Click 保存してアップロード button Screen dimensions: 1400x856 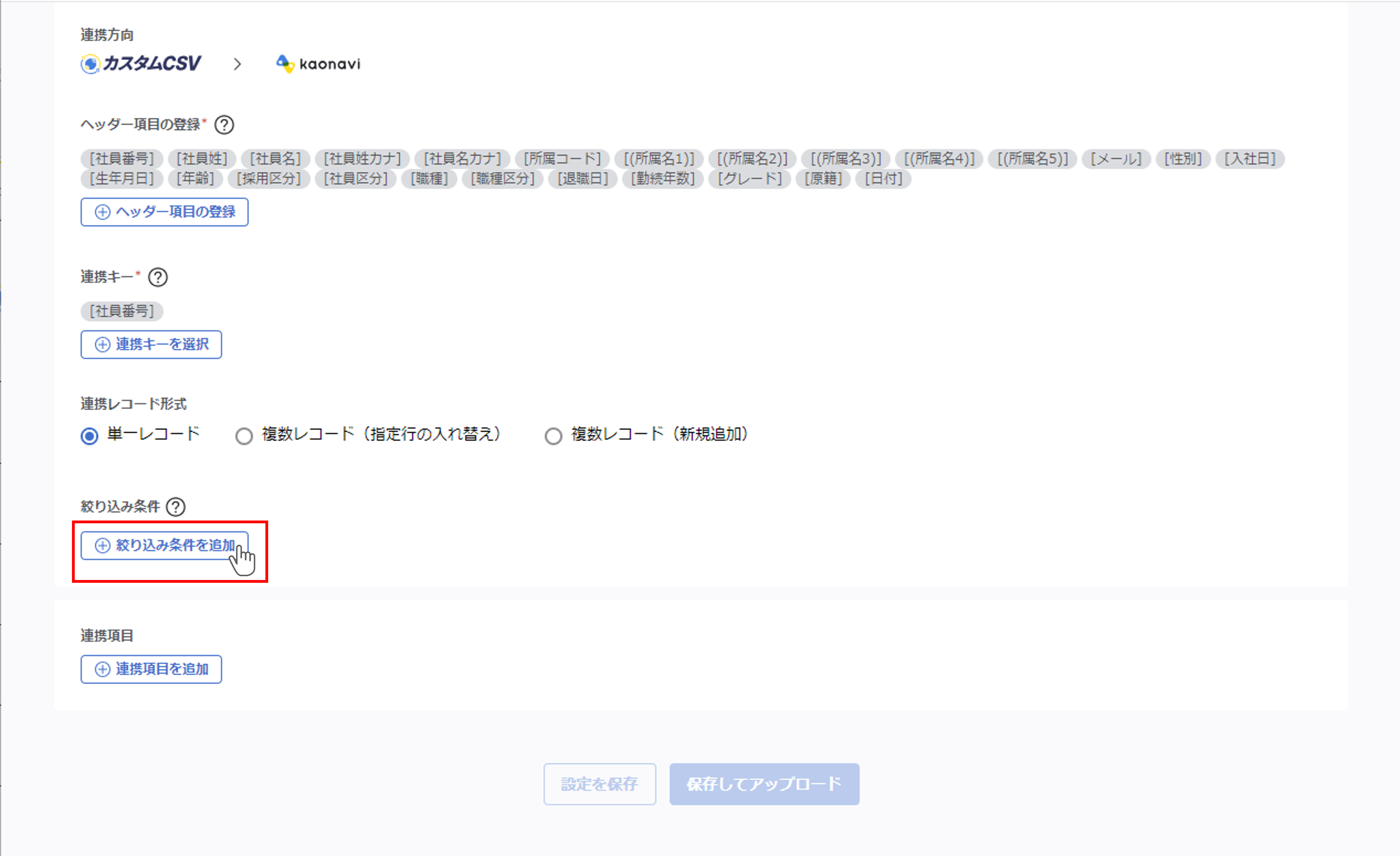[764, 784]
